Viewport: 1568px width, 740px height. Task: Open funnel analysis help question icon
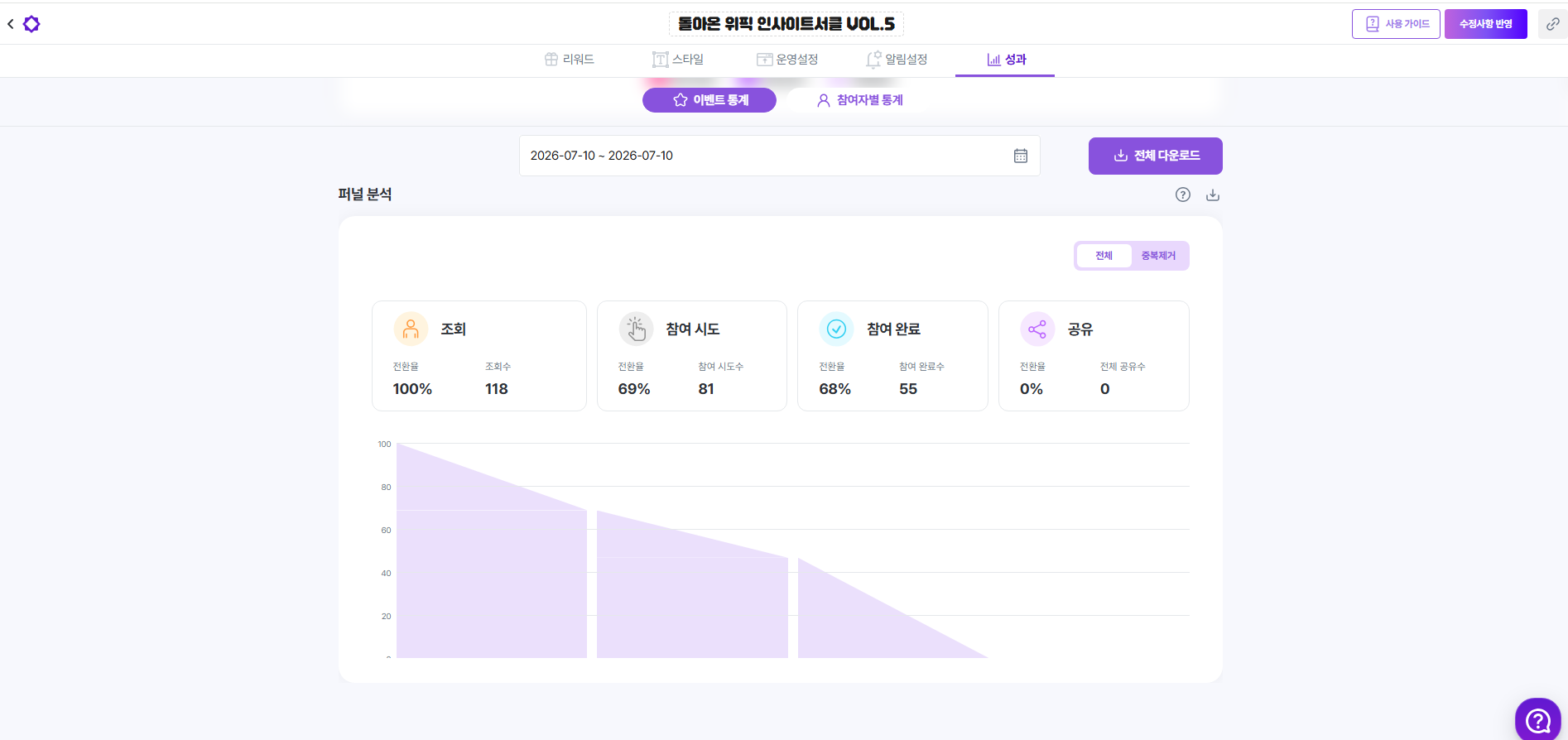coord(1183,195)
